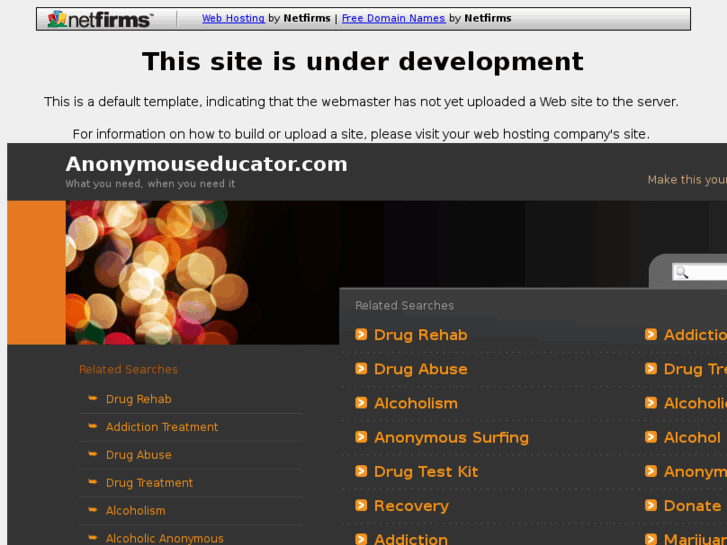The height and width of the screenshot is (545, 727).
Task: Click the gray 'Related Searches' main panel heading
Action: pyautogui.click(x=404, y=306)
